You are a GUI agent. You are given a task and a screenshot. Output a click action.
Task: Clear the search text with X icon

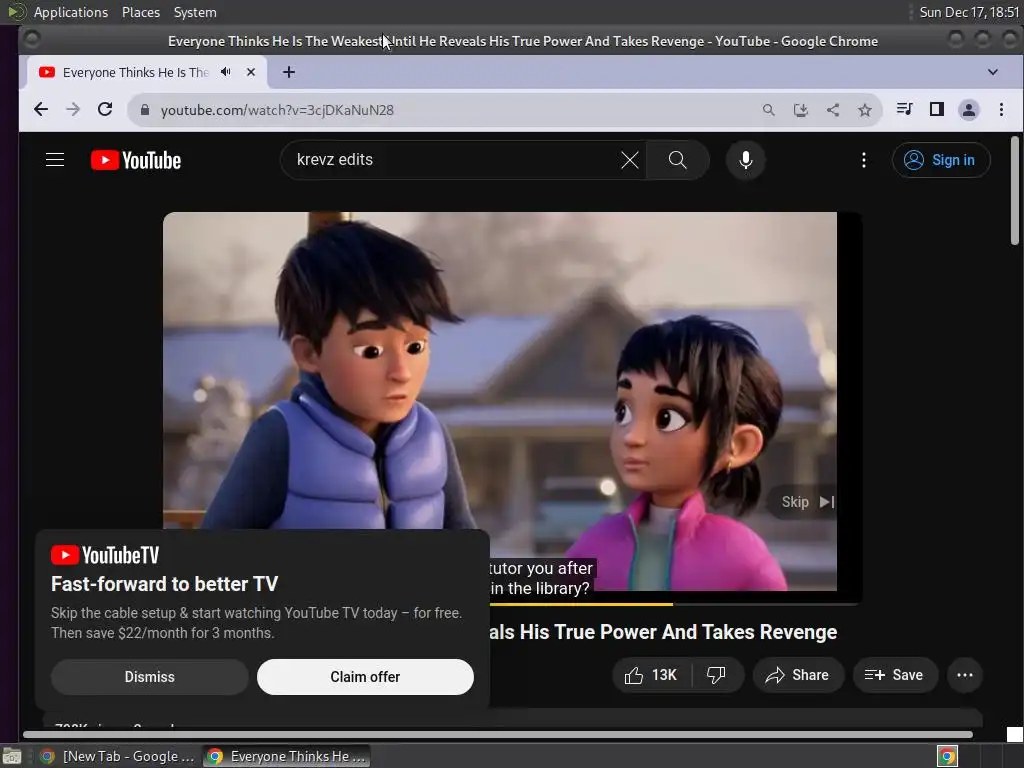630,160
